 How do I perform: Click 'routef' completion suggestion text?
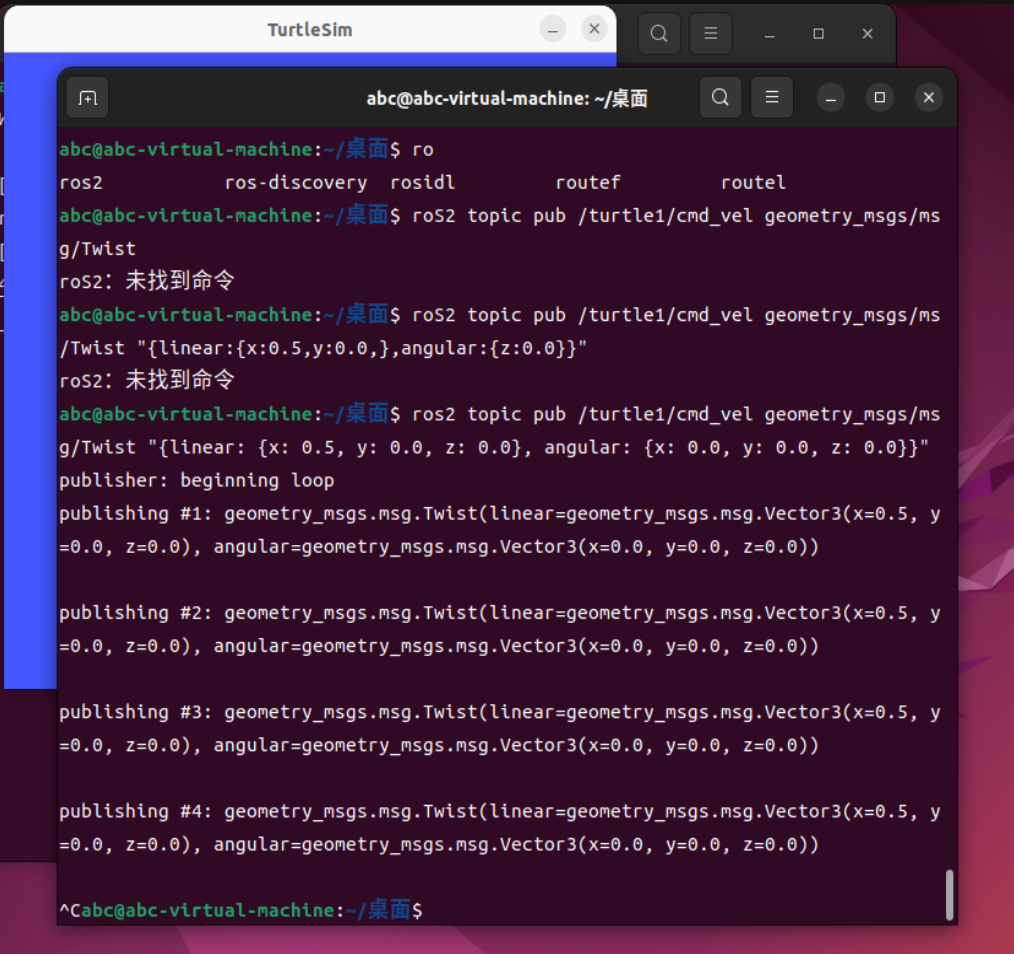coord(588,183)
